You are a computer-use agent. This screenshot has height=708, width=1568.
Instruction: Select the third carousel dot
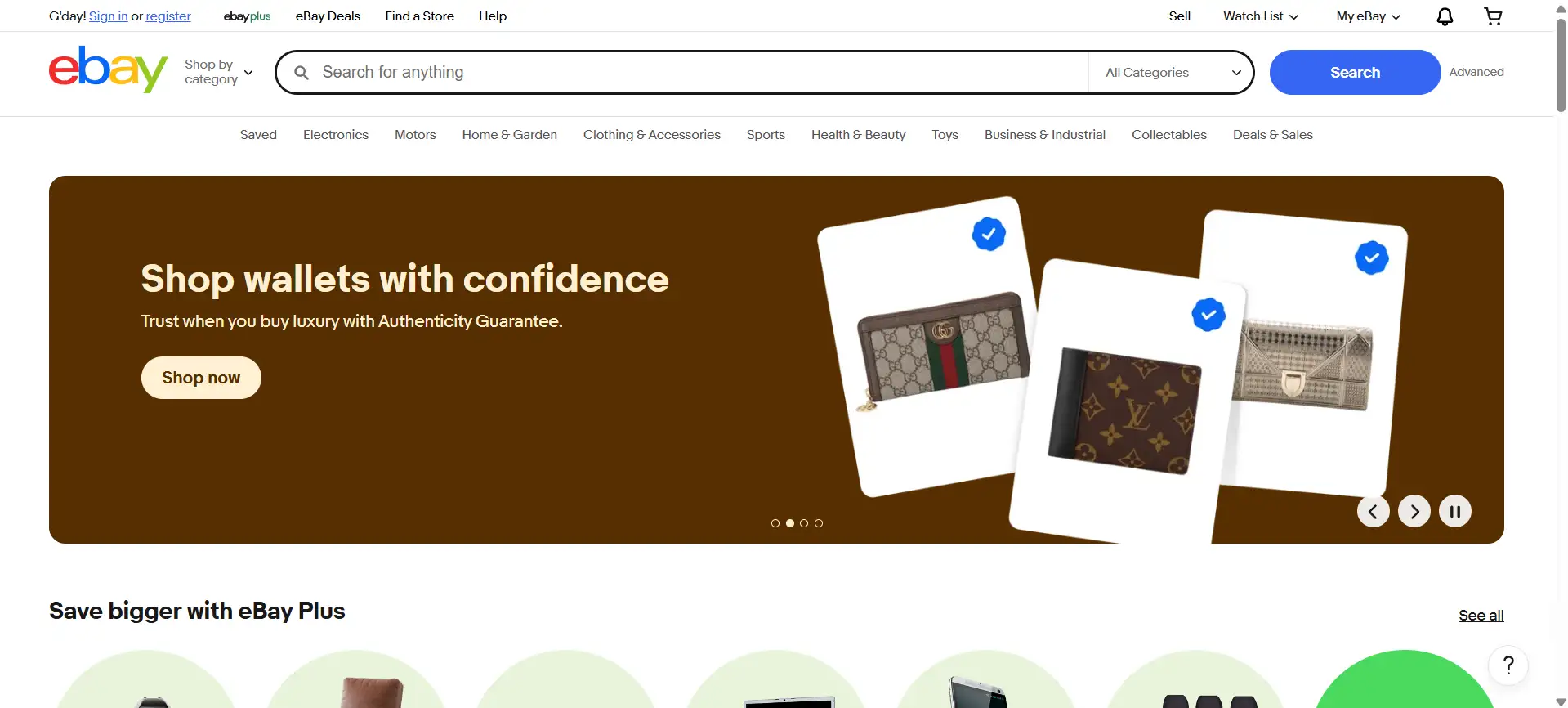pos(804,523)
